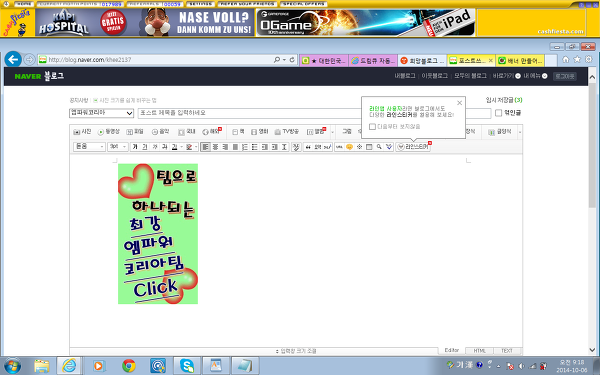The height and width of the screenshot is (375, 600).
Task: Open the 라인스티커 sticker button
Action: coord(413,147)
